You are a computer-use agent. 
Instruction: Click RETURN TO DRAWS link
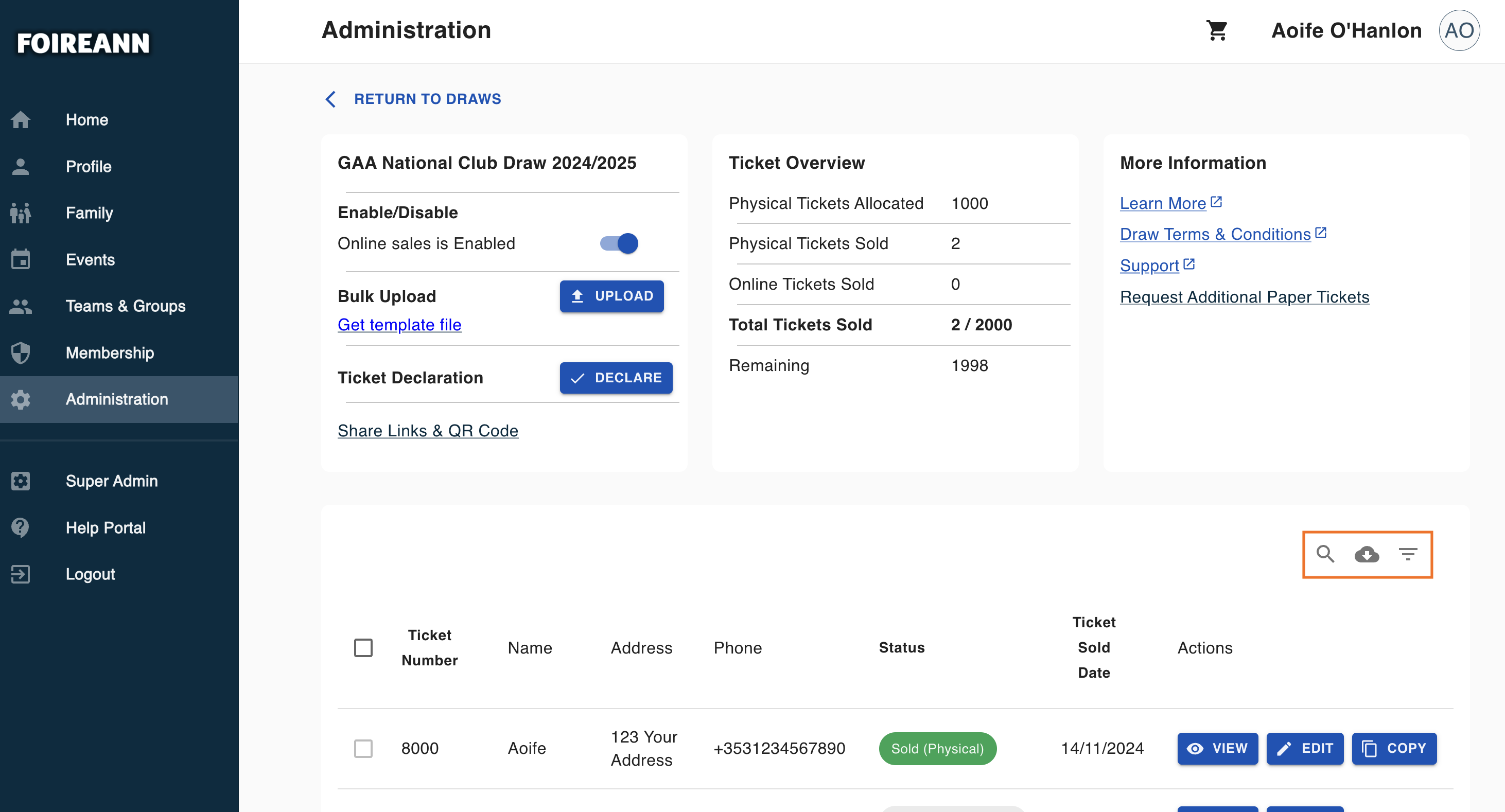pyautogui.click(x=428, y=99)
